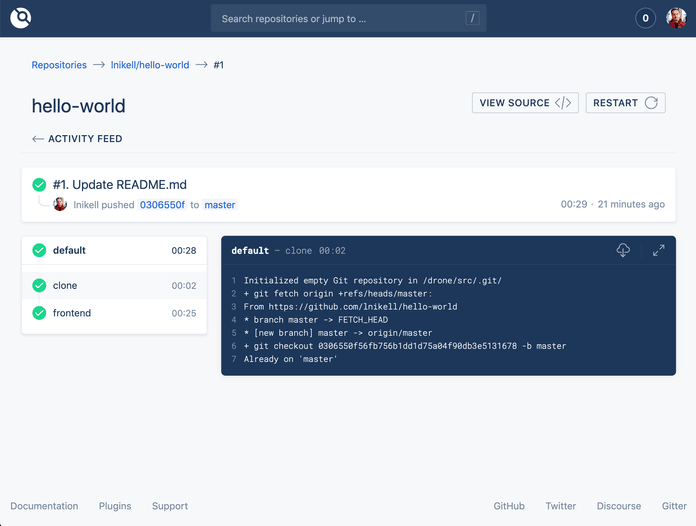Expand the log output to fullscreen
Viewport: 696px width, 526px height.
658,250
